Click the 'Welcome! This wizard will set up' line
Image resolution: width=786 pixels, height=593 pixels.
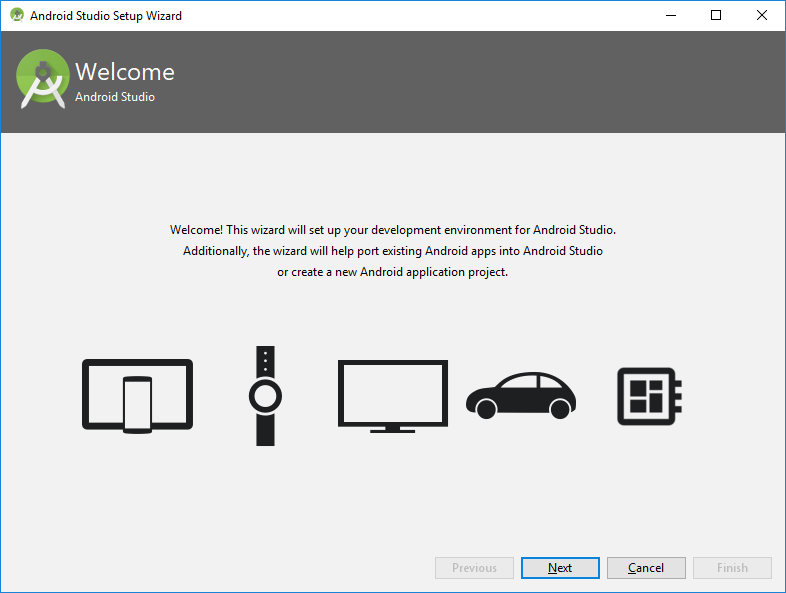coord(400,230)
